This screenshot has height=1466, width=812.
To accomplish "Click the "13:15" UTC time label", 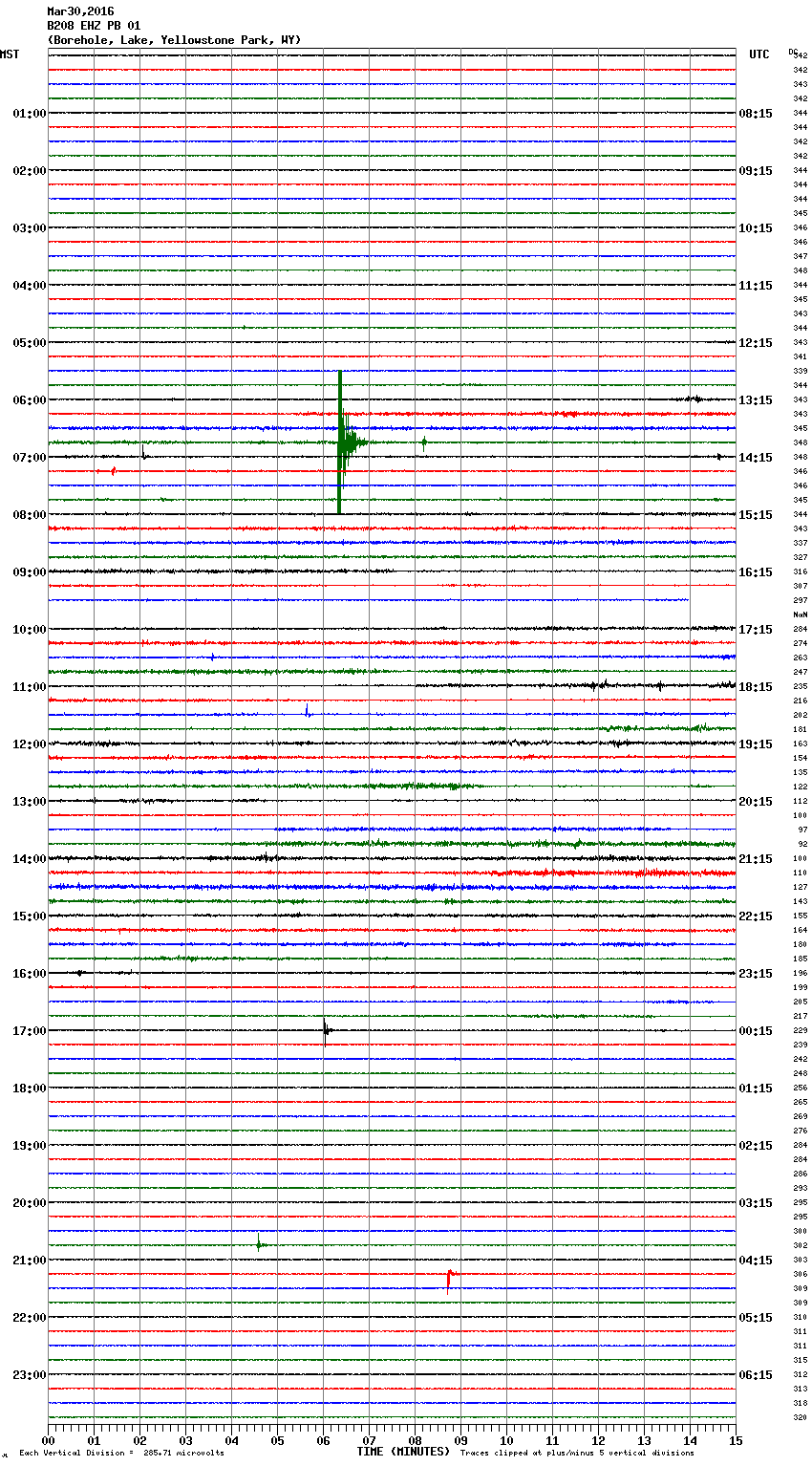I will point(756,400).
